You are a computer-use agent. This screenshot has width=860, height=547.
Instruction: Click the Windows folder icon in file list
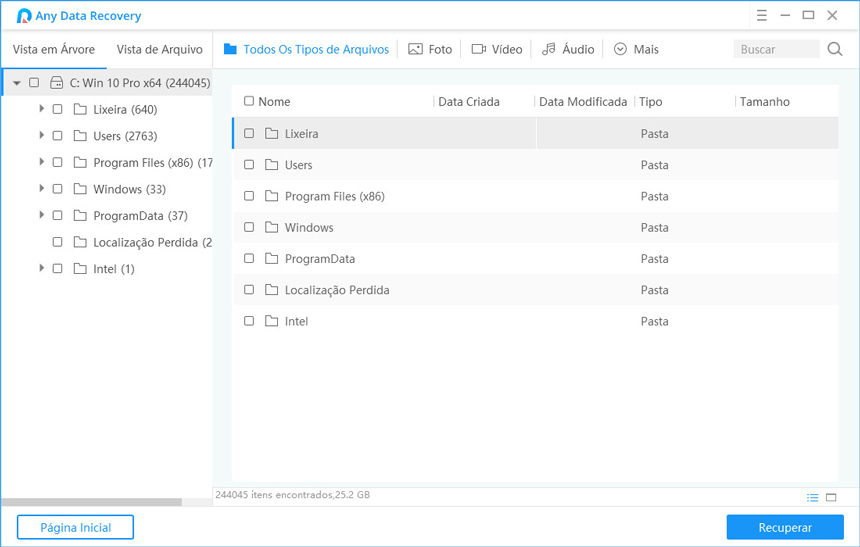pyautogui.click(x=271, y=227)
